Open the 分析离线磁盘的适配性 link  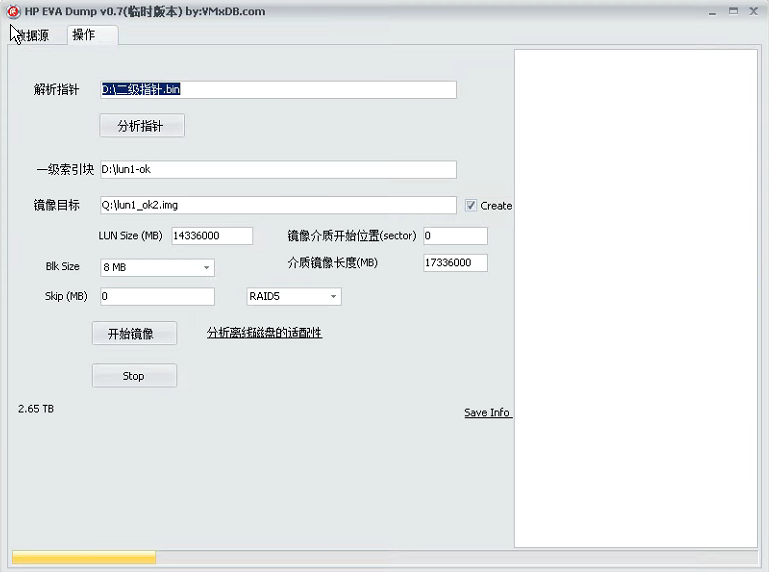[264, 333]
